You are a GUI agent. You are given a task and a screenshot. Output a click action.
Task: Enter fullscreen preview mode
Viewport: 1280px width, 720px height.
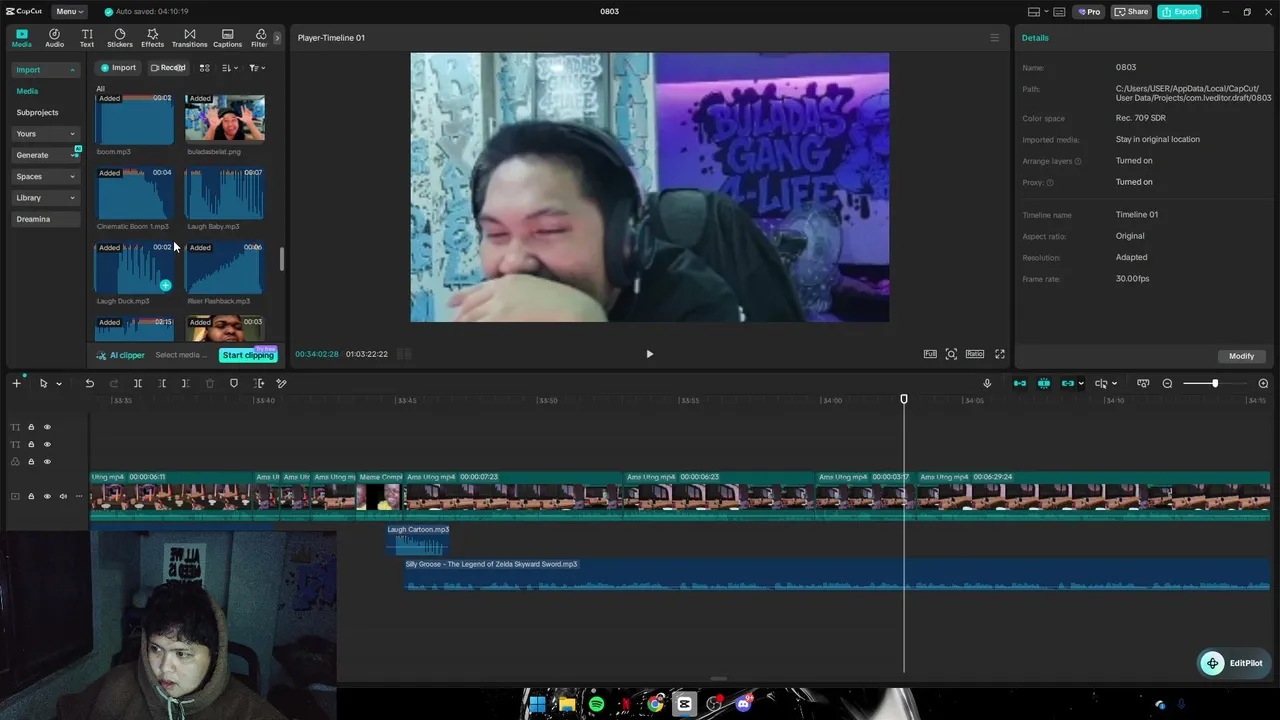coord(999,354)
